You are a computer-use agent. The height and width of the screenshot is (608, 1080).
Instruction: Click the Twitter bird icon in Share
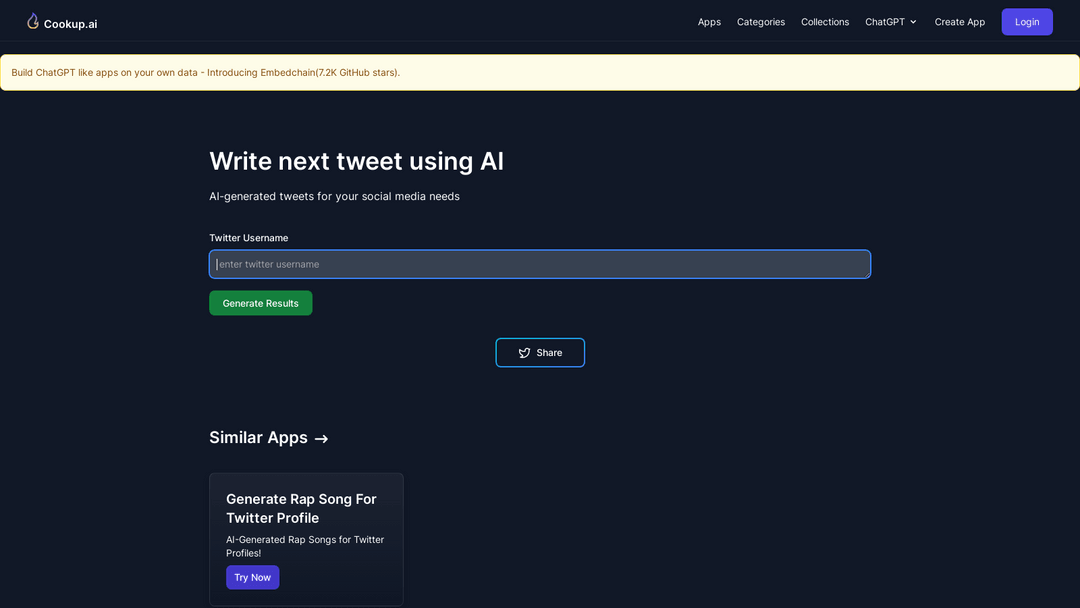(x=524, y=353)
